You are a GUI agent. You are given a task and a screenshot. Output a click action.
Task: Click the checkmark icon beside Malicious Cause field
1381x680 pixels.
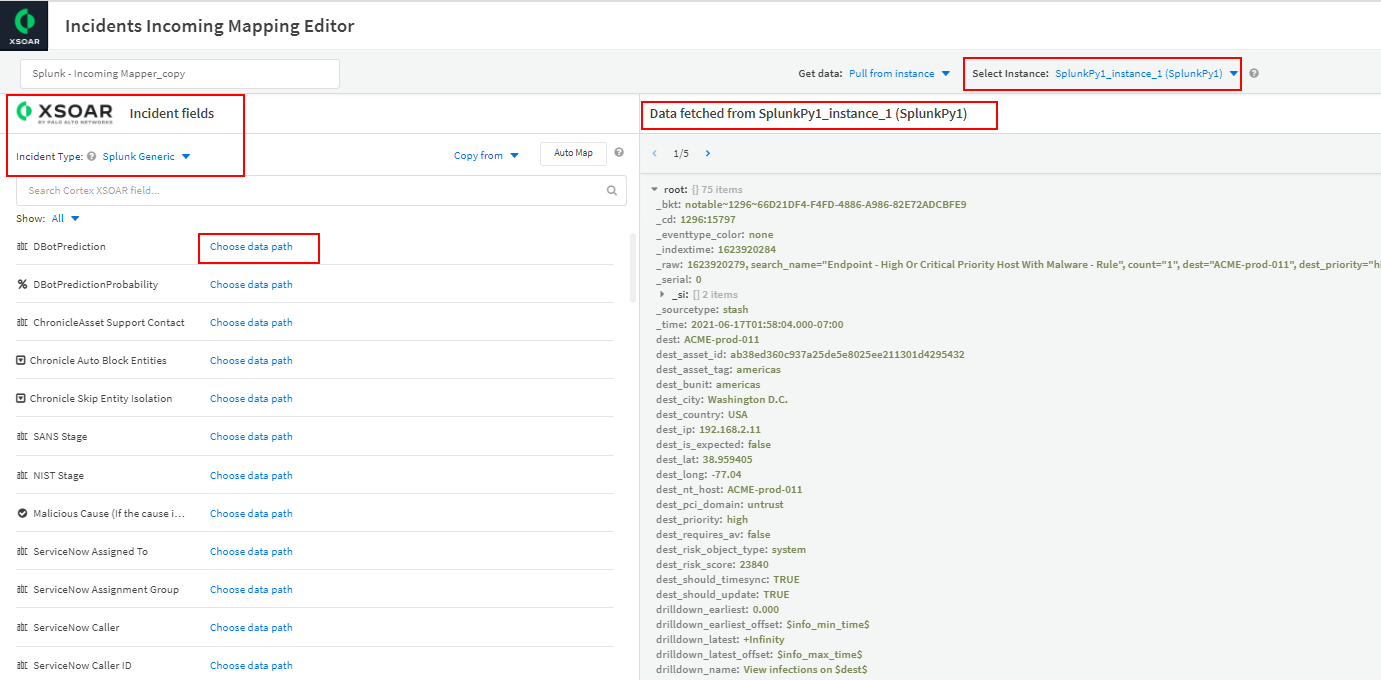tap(22, 514)
